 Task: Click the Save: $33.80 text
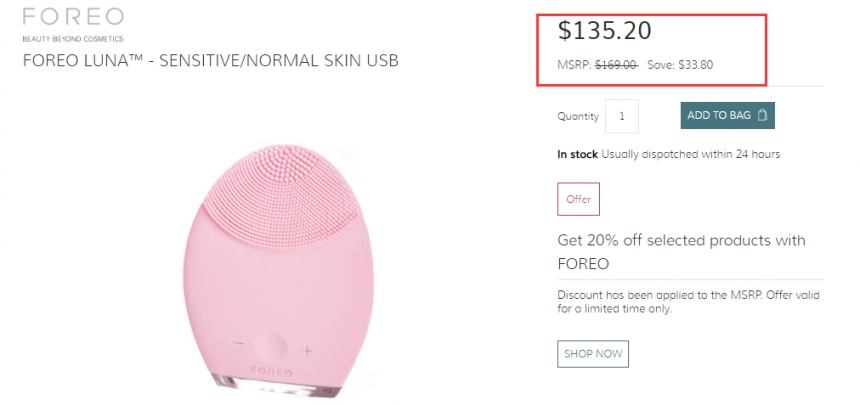(x=680, y=66)
